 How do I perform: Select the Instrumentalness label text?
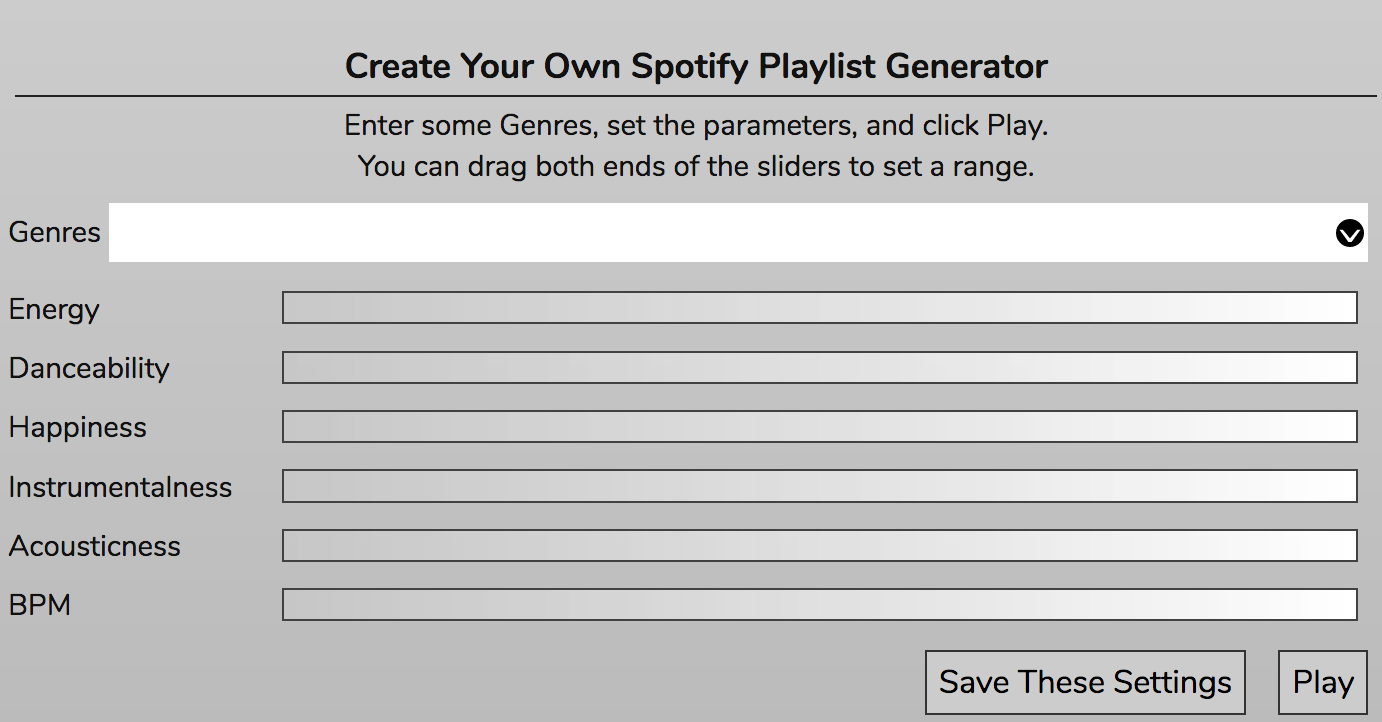(120, 487)
